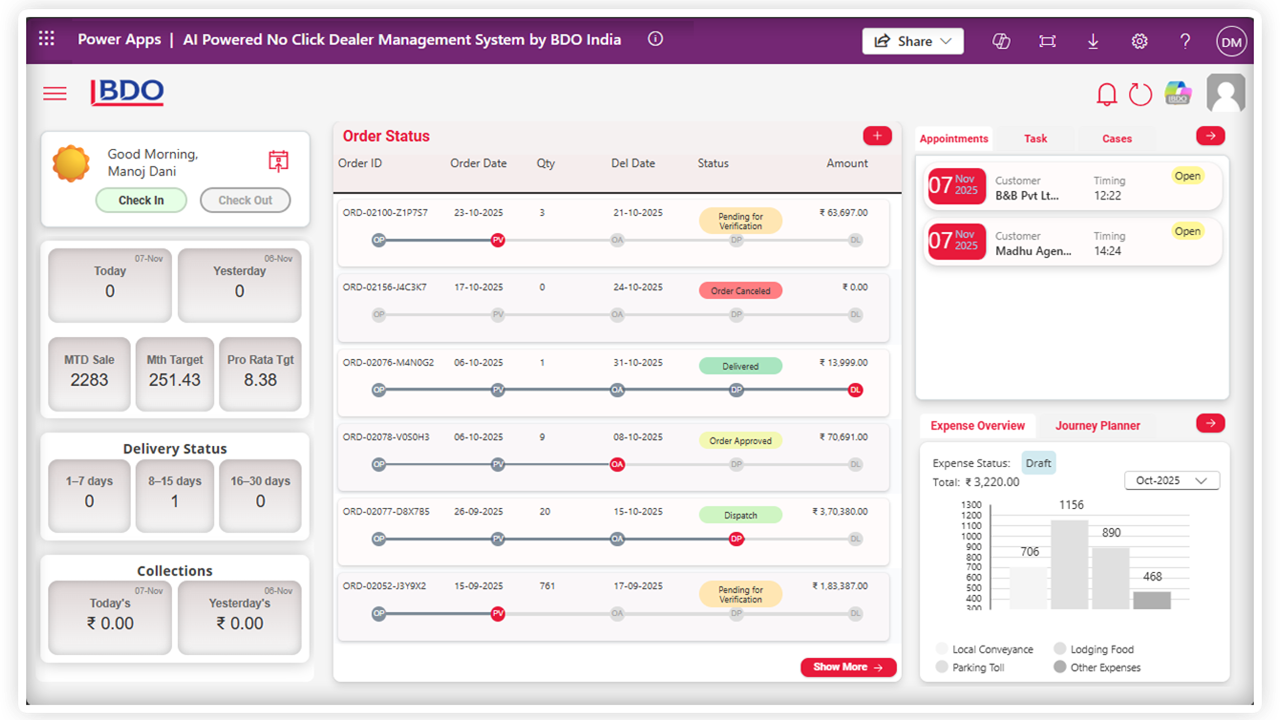Click the download icon in header
This screenshot has width=1280, height=720.
(x=1093, y=41)
